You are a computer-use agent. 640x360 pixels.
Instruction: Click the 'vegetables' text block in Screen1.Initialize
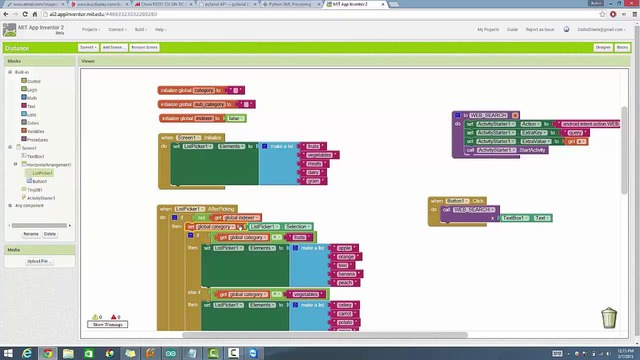pyautogui.click(x=319, y=155)
